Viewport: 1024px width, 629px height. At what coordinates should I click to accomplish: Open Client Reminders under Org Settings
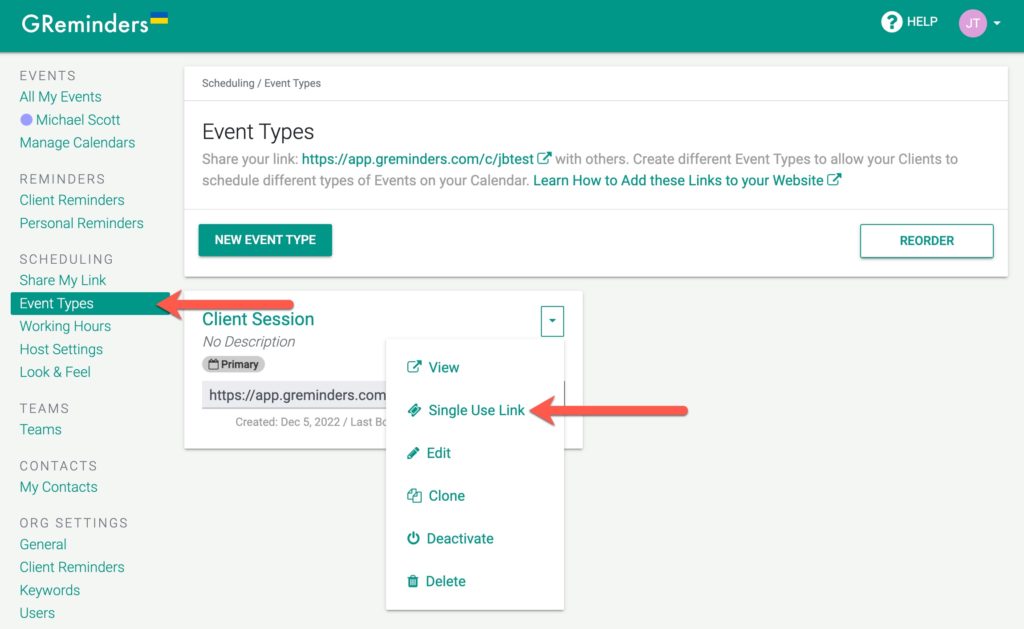point(72,567)
